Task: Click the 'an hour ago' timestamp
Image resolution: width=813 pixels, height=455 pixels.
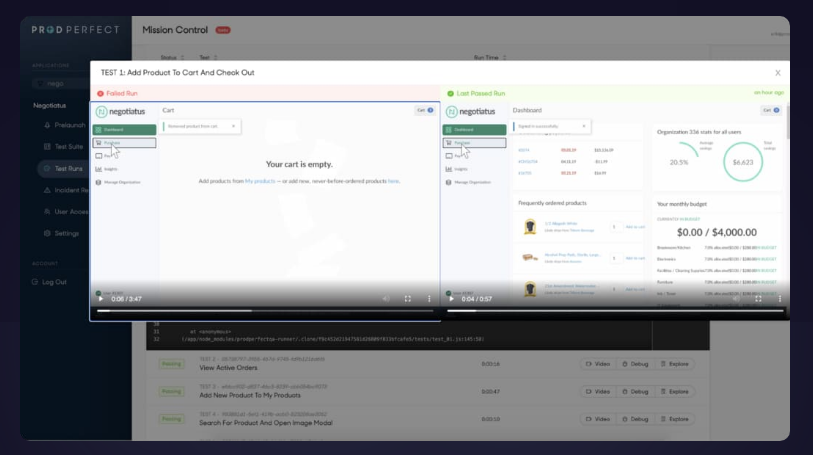Action: pos(769,93)
